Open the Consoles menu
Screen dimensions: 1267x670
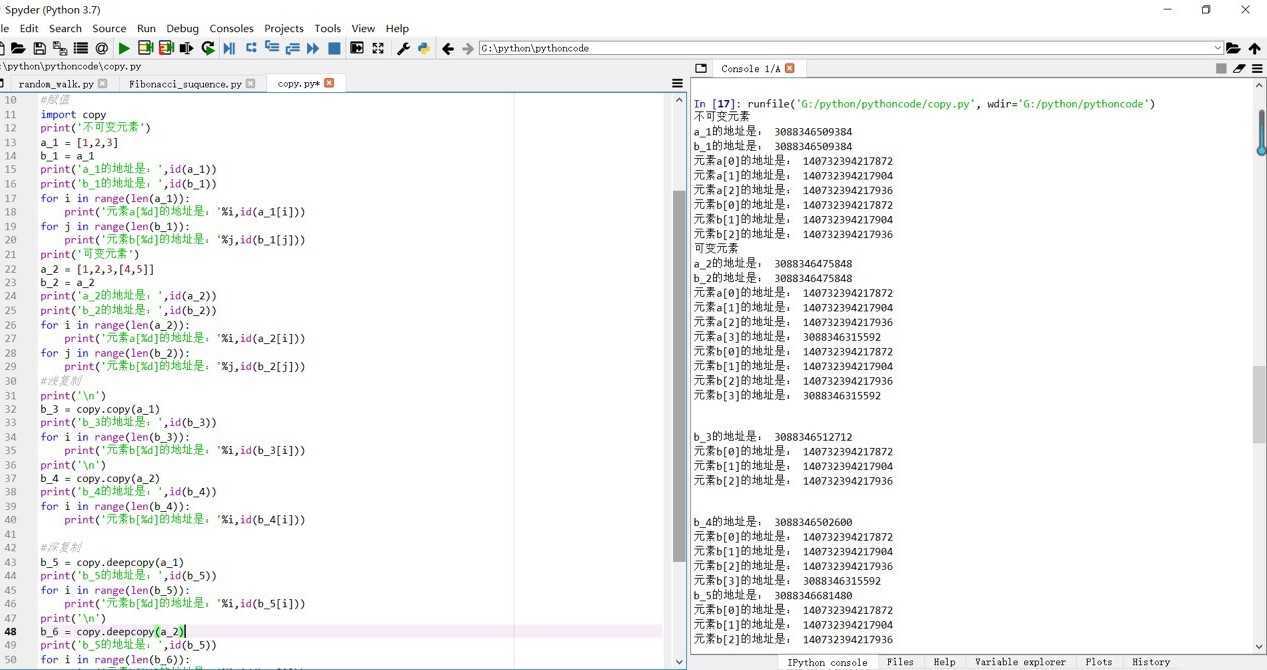coord(231,28)
